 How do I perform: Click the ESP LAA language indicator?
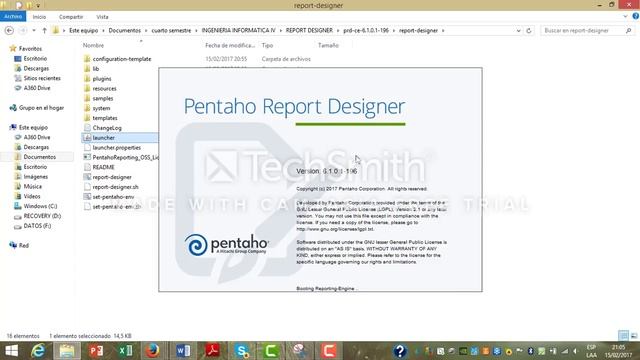591,351
